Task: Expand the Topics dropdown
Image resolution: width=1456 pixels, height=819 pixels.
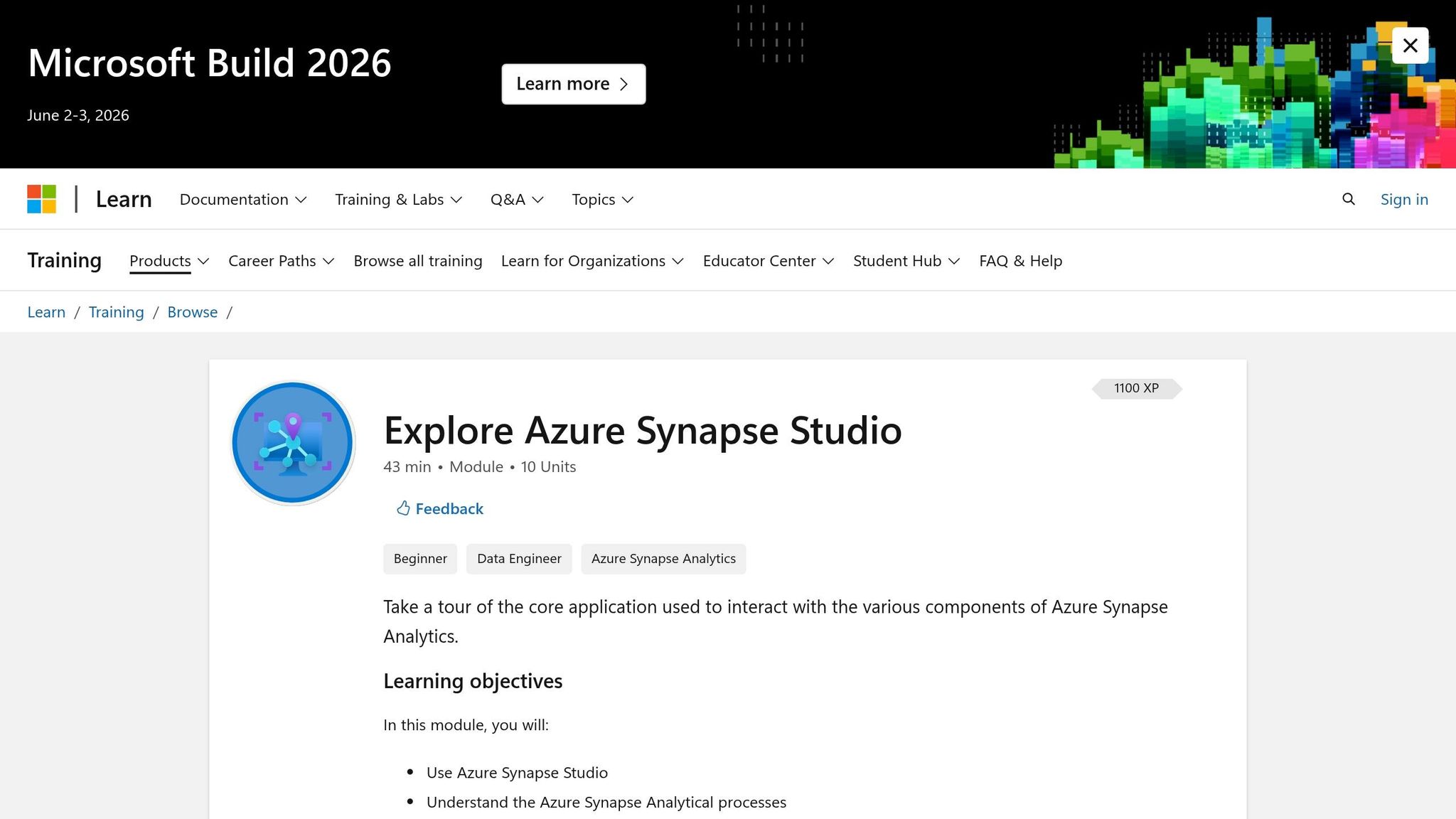Action: (601, 199)
